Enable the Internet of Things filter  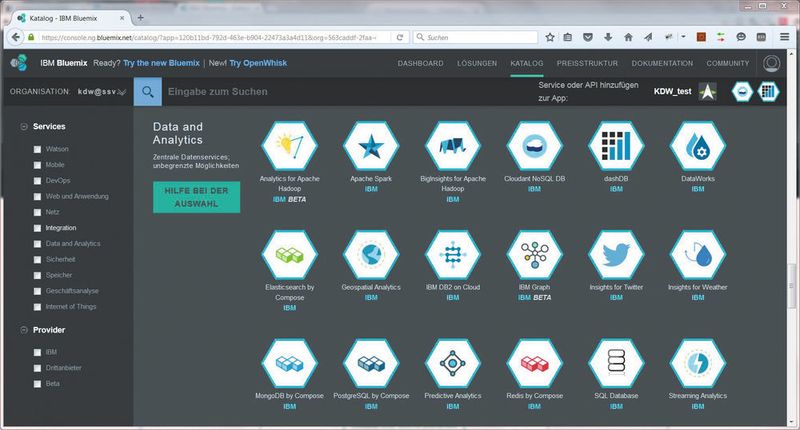click(37, 308)
